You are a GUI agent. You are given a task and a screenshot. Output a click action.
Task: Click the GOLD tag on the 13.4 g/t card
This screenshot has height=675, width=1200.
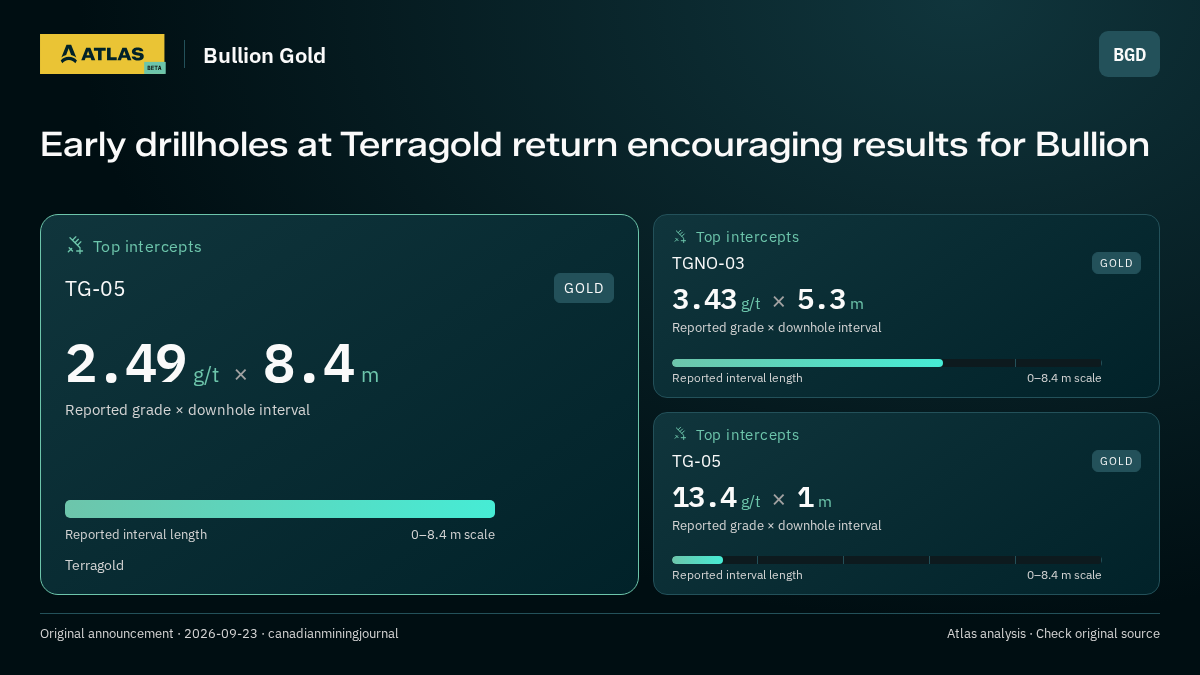(1116, 461)
